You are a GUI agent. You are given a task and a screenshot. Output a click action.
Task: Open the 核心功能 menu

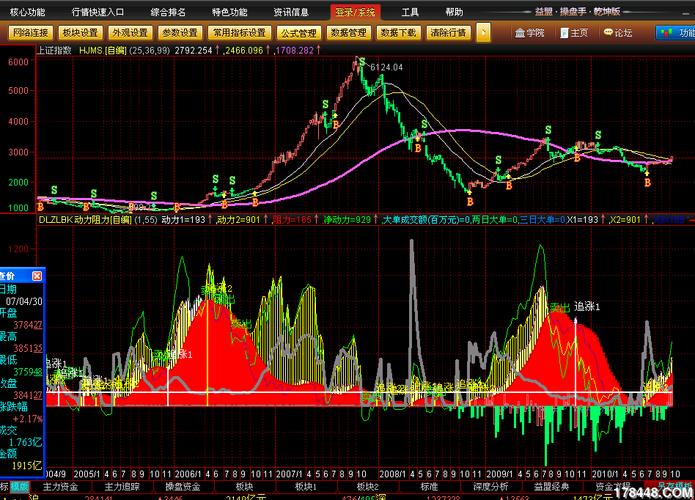(27, 12)
